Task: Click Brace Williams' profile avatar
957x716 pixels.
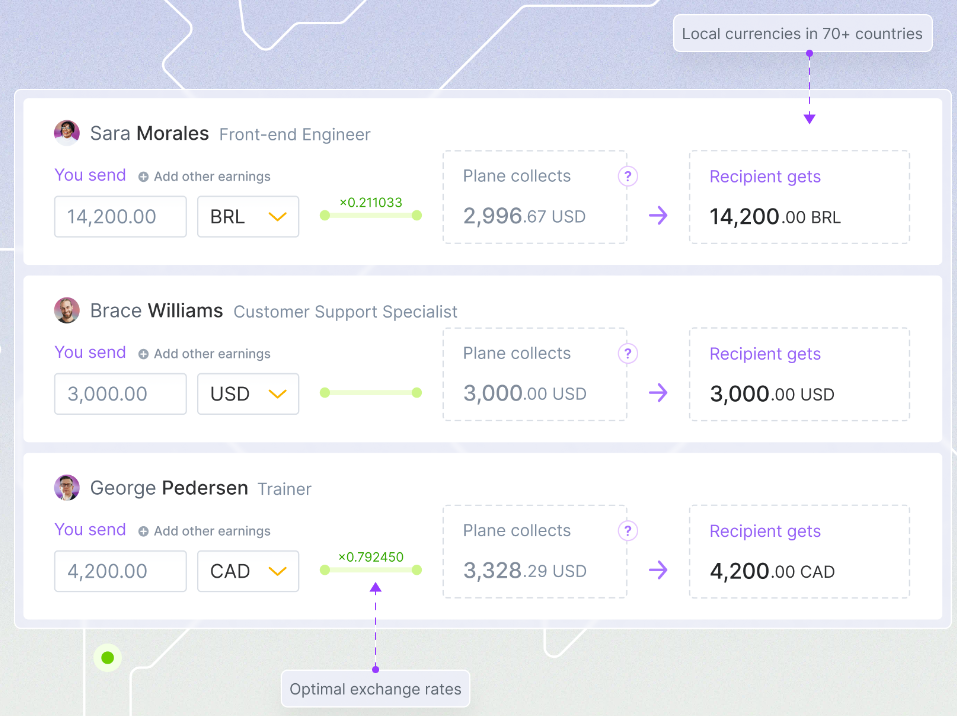Action: (67, 310)
